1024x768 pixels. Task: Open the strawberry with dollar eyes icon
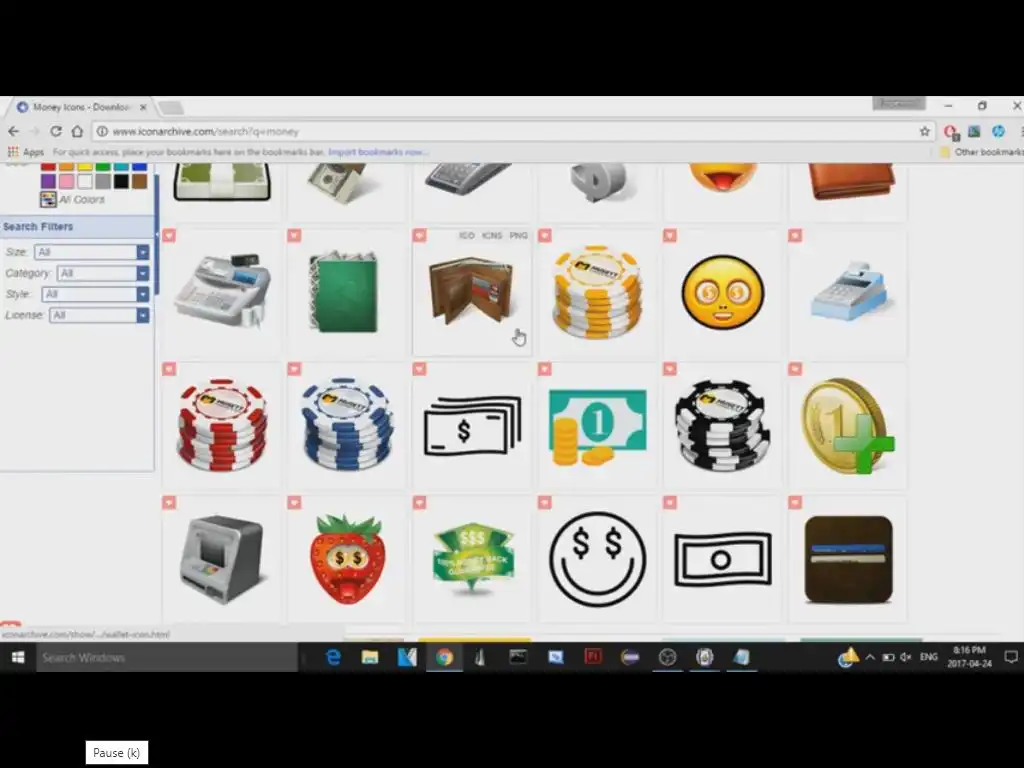[x=347, y=559]
